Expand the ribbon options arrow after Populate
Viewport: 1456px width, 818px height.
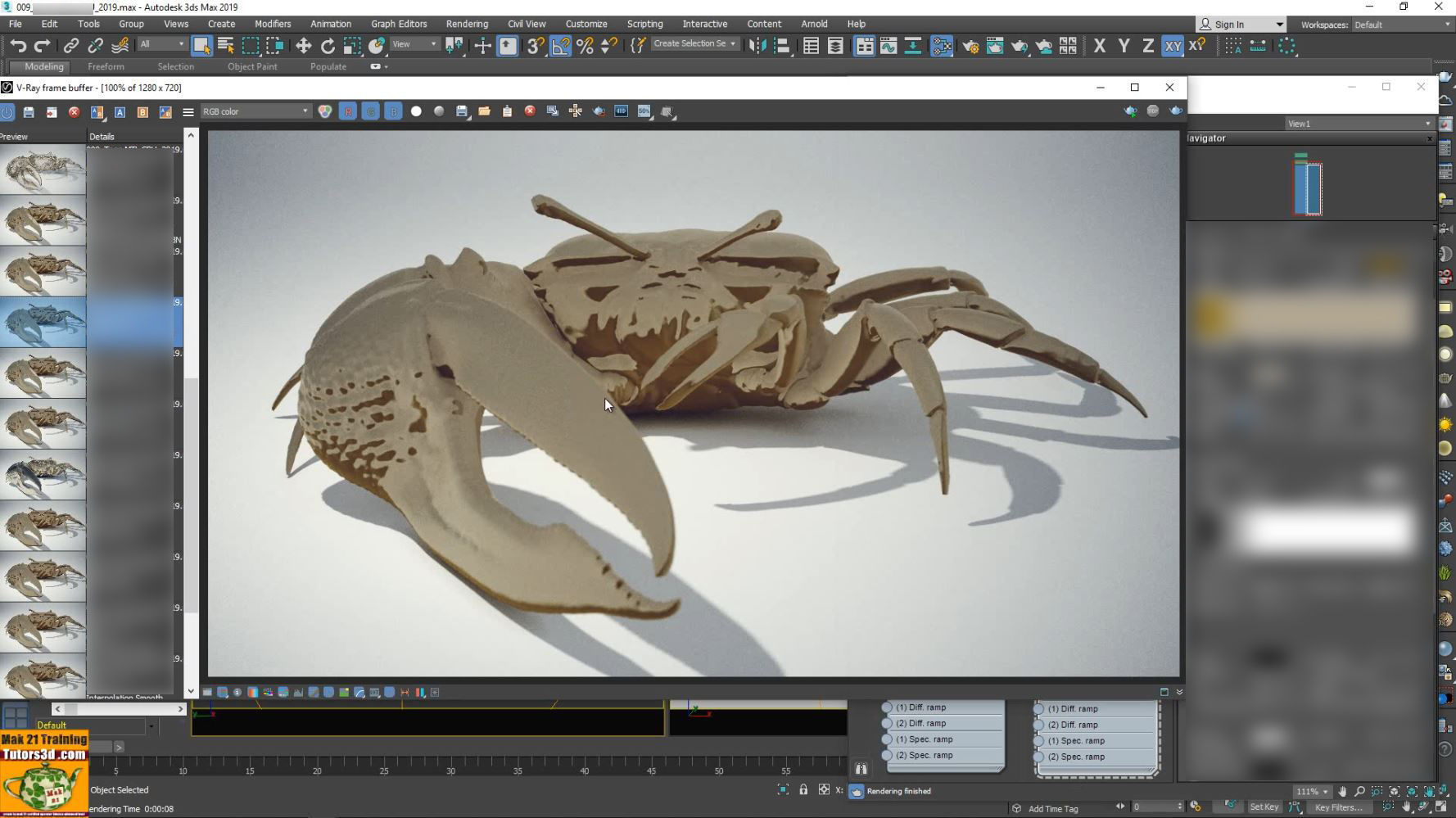[x=378, y=66]
